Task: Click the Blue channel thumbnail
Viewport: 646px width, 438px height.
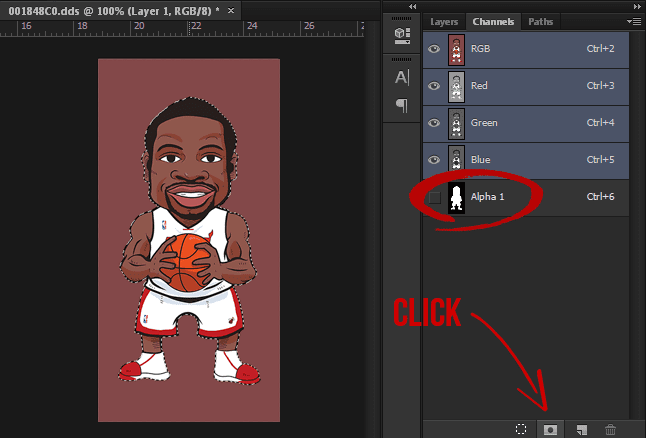Action: [x=456, y=158]
